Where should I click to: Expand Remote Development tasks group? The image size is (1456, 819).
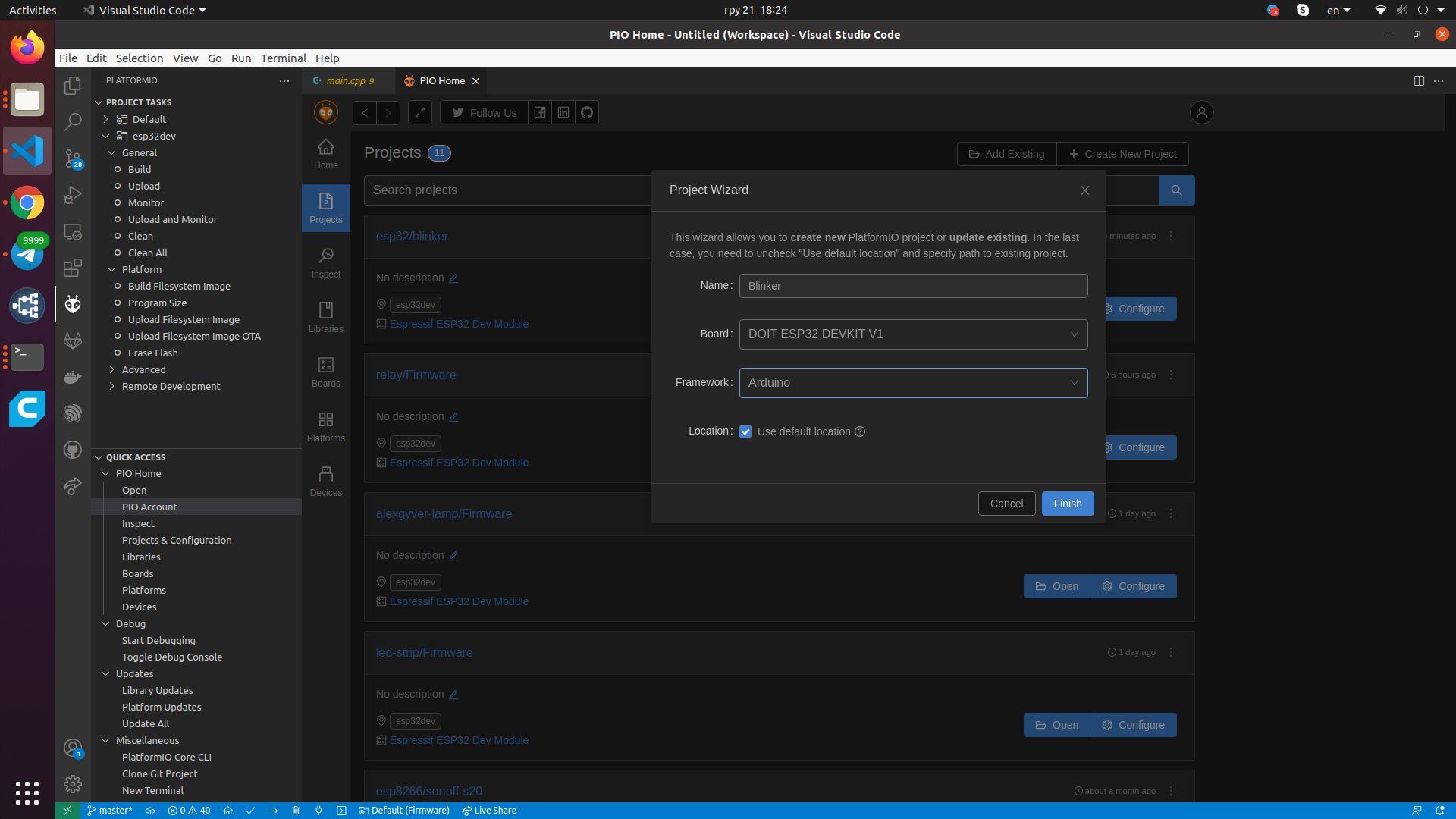[x=112, y=386]
